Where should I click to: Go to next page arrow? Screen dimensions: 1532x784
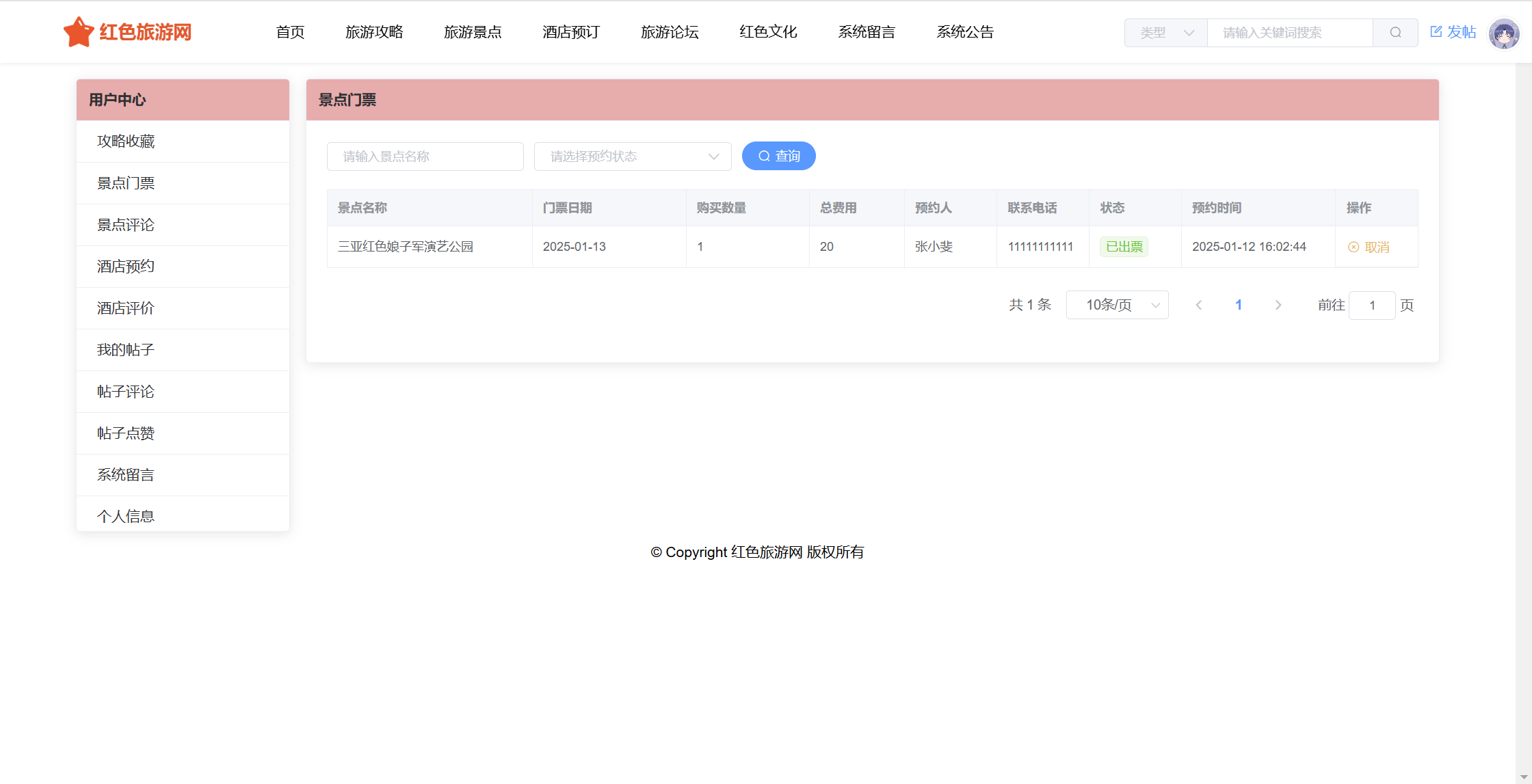tap(1278, 305)
